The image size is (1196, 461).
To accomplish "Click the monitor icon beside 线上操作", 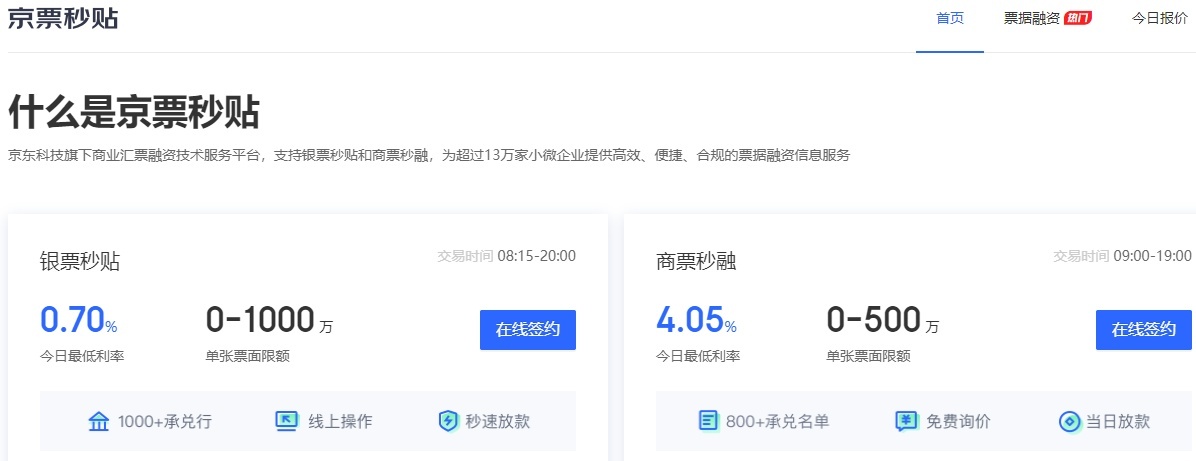I will [x=286, y=421].
